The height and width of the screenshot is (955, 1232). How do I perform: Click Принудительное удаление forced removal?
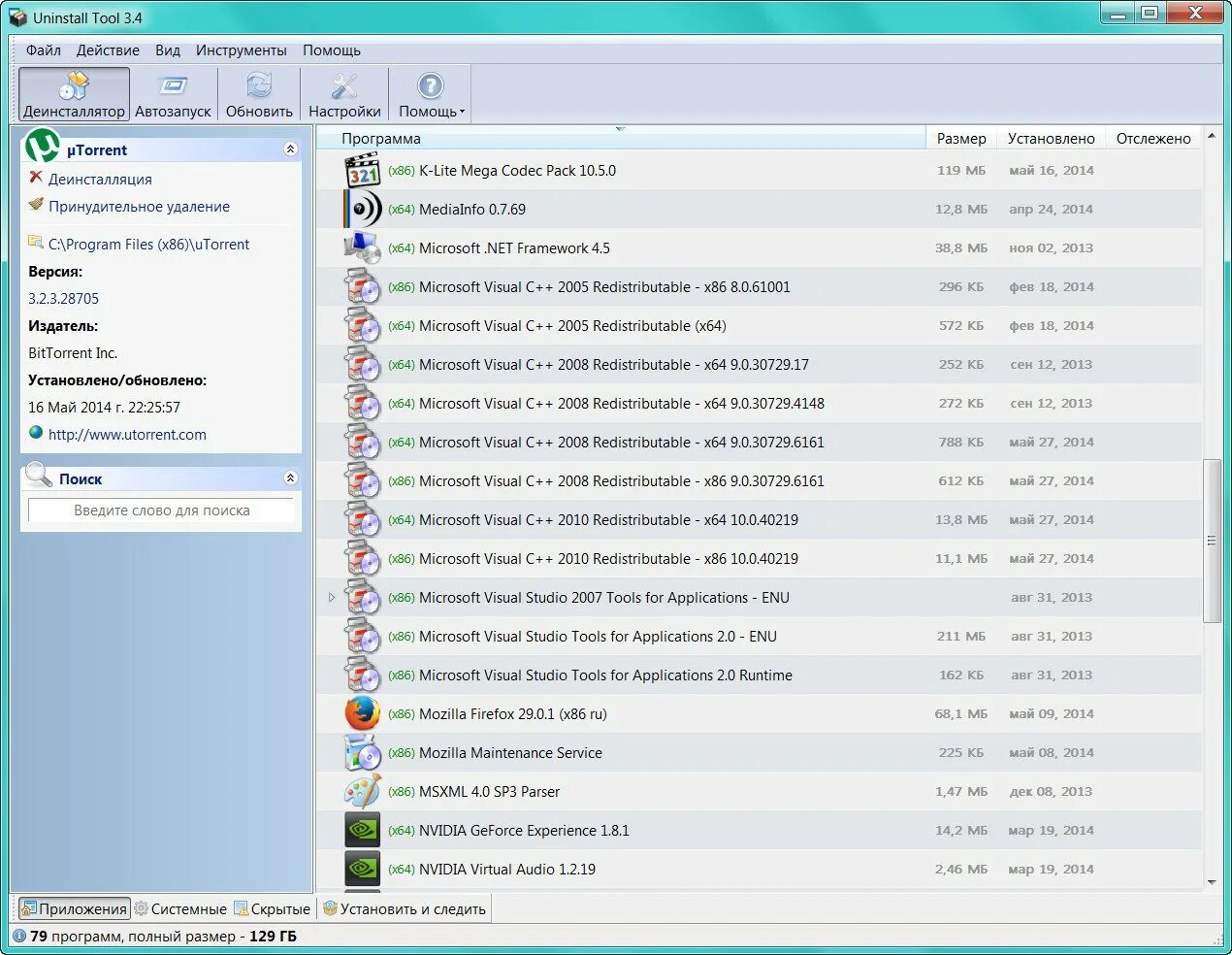point(139,207)
